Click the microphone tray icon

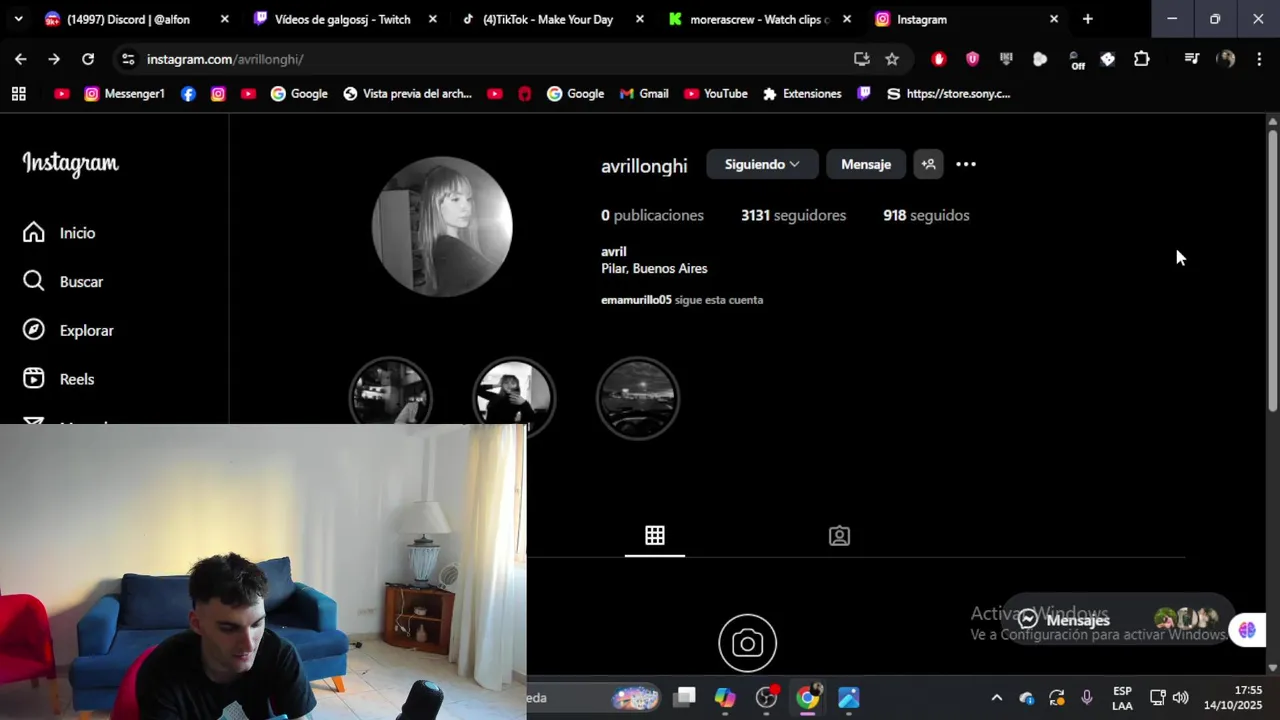point(1087,698)
